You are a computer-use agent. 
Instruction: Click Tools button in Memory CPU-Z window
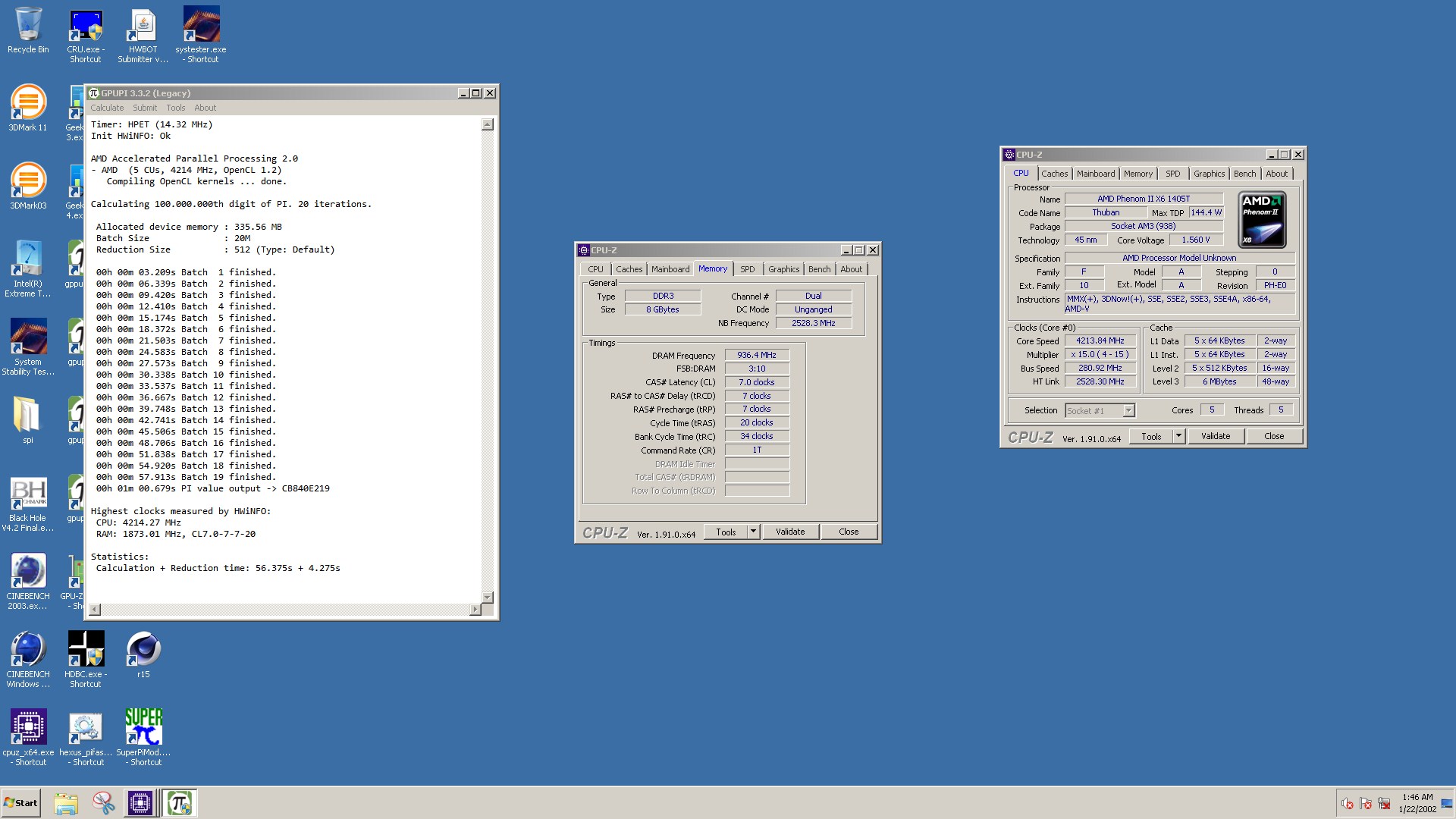[x=726, y=532]
